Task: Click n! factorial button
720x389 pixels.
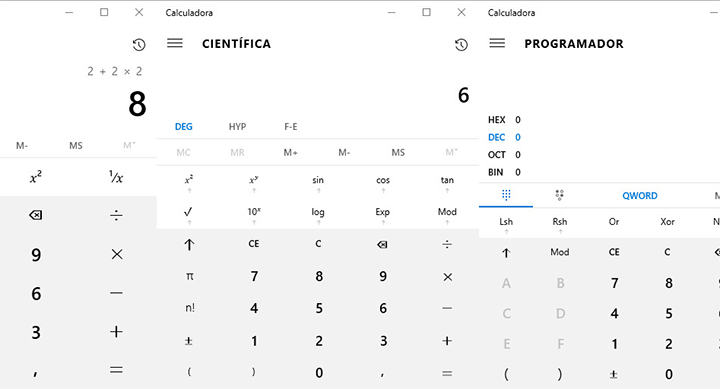Action: [190, 308]
